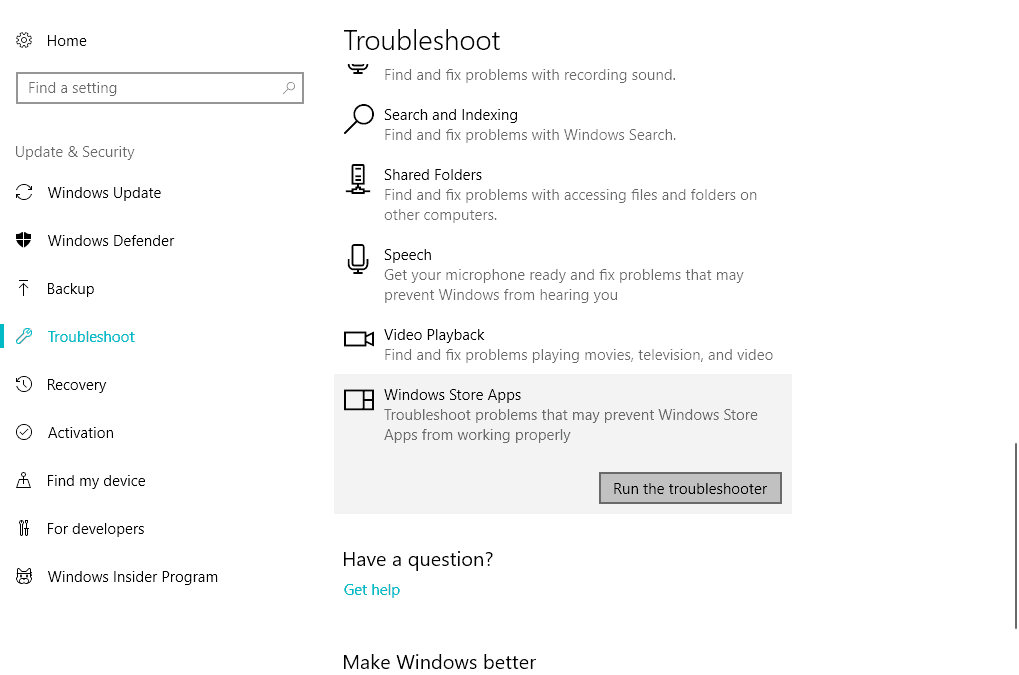Image resolution: width=1019 pixels, height=675 pixels.
Task: Click the Video Playback camera icon
Action: tap(359, 338)
